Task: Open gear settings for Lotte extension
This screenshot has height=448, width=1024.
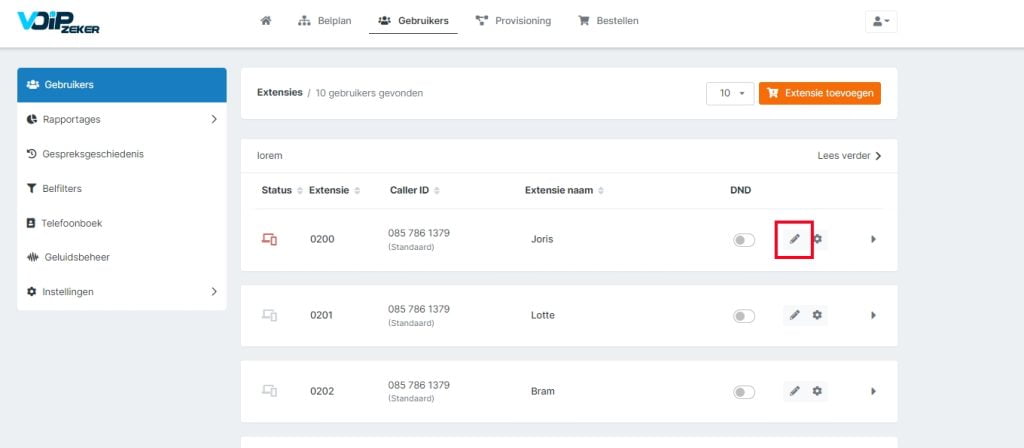Action: click(817, 315)
